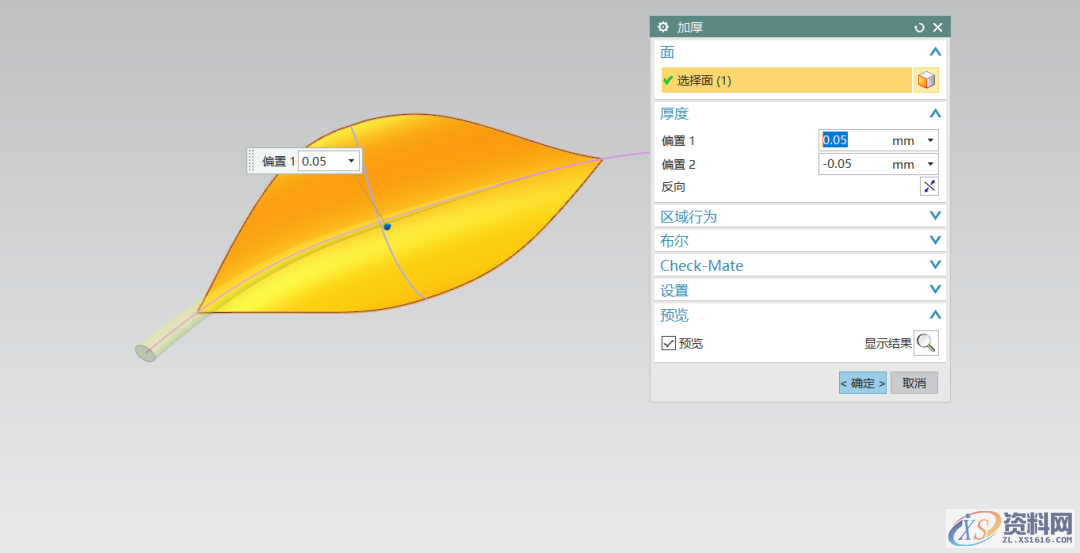Toggle the 预览 checkbox
Image resolution: width=1080 pixels, height=553 pixels.
[x=668, y=343]
